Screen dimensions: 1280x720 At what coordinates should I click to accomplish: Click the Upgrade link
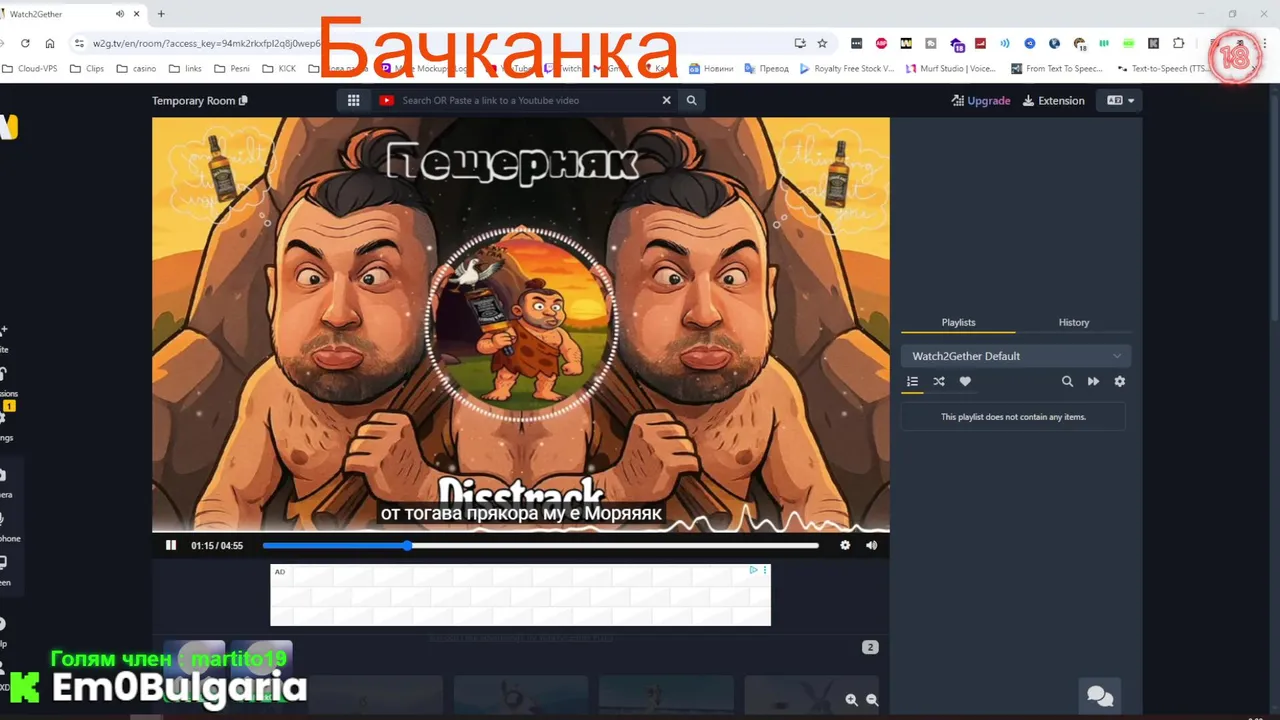981,100
